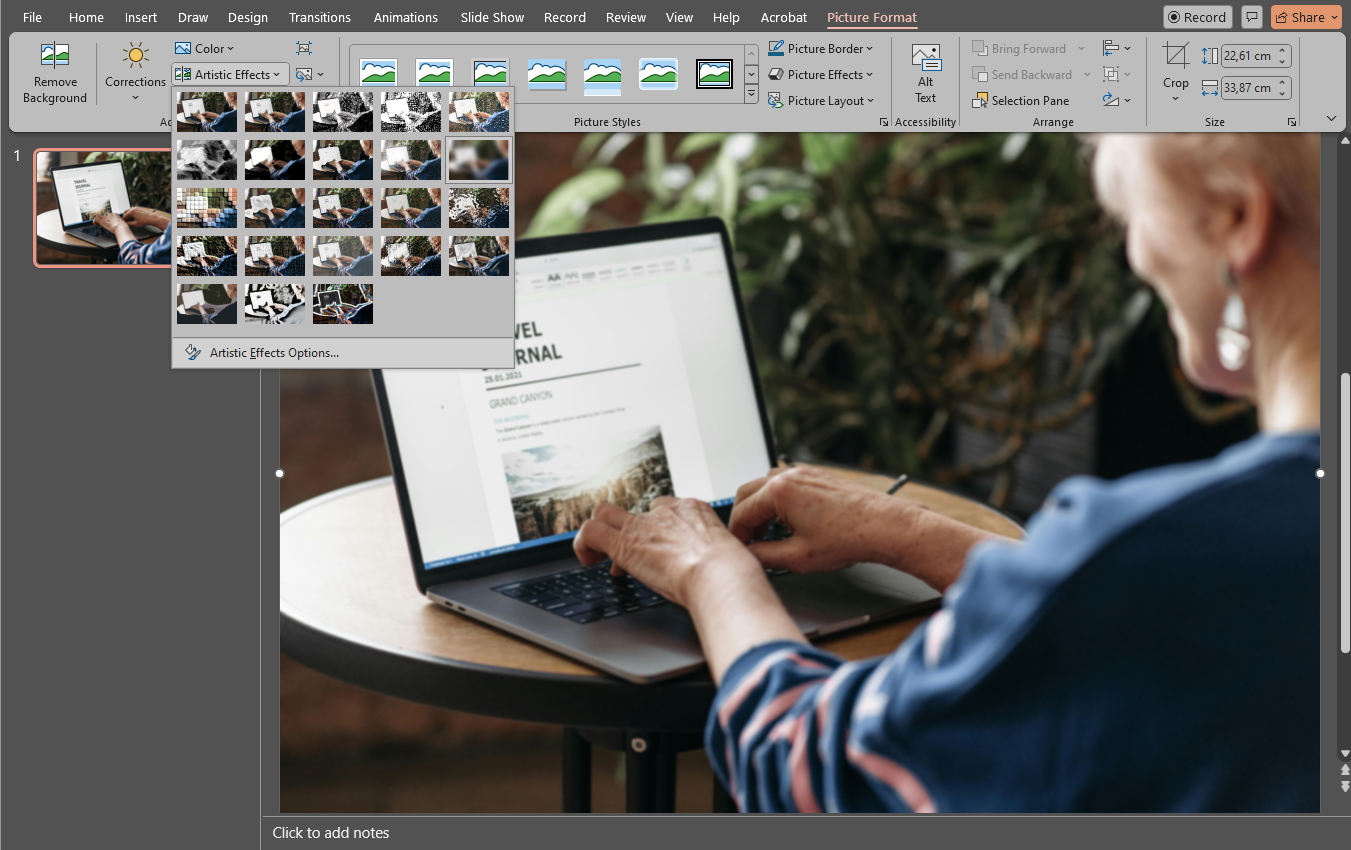This screenshot has height=850, width=1351.
Task: Collapse the Artistic Effects dropdown button
Action: [230, 74]
